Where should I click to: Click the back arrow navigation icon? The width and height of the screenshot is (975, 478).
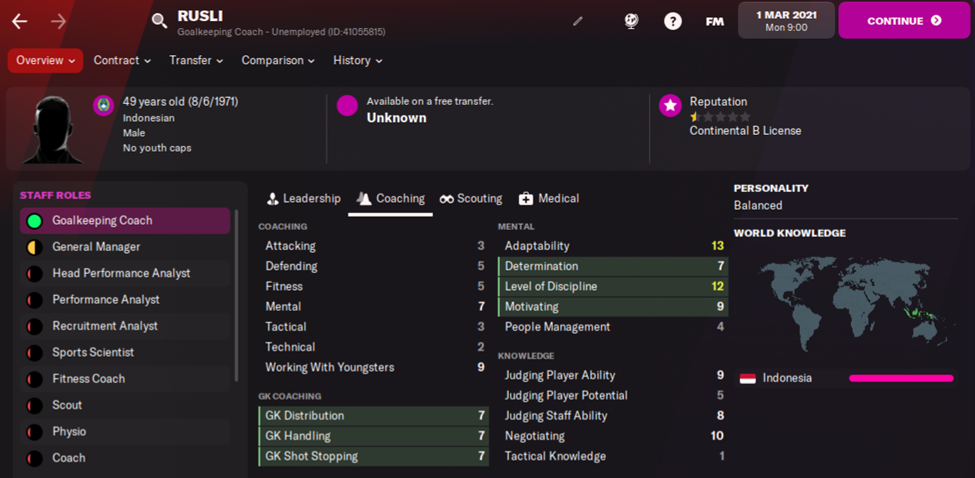(x=20, y=21)
